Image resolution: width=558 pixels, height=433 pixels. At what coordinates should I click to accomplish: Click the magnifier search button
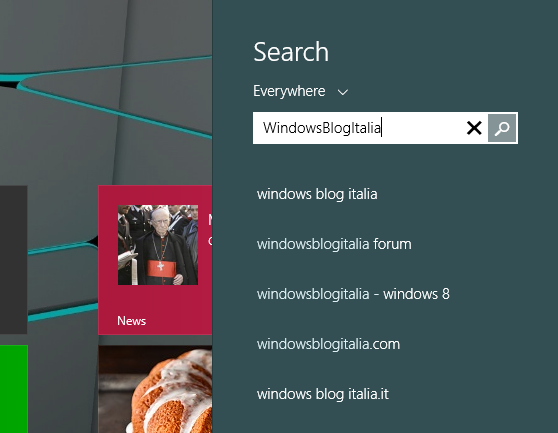coord(502,128)
